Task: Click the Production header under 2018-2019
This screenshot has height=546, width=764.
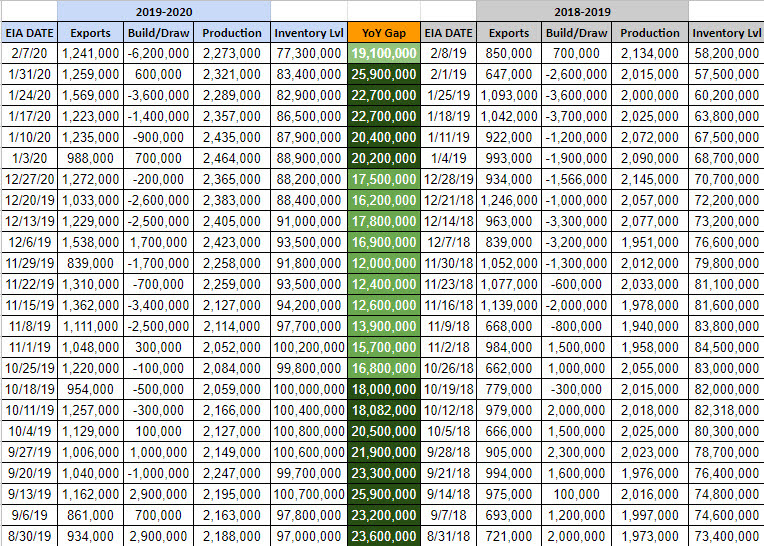Action: (x=650, y=33)
